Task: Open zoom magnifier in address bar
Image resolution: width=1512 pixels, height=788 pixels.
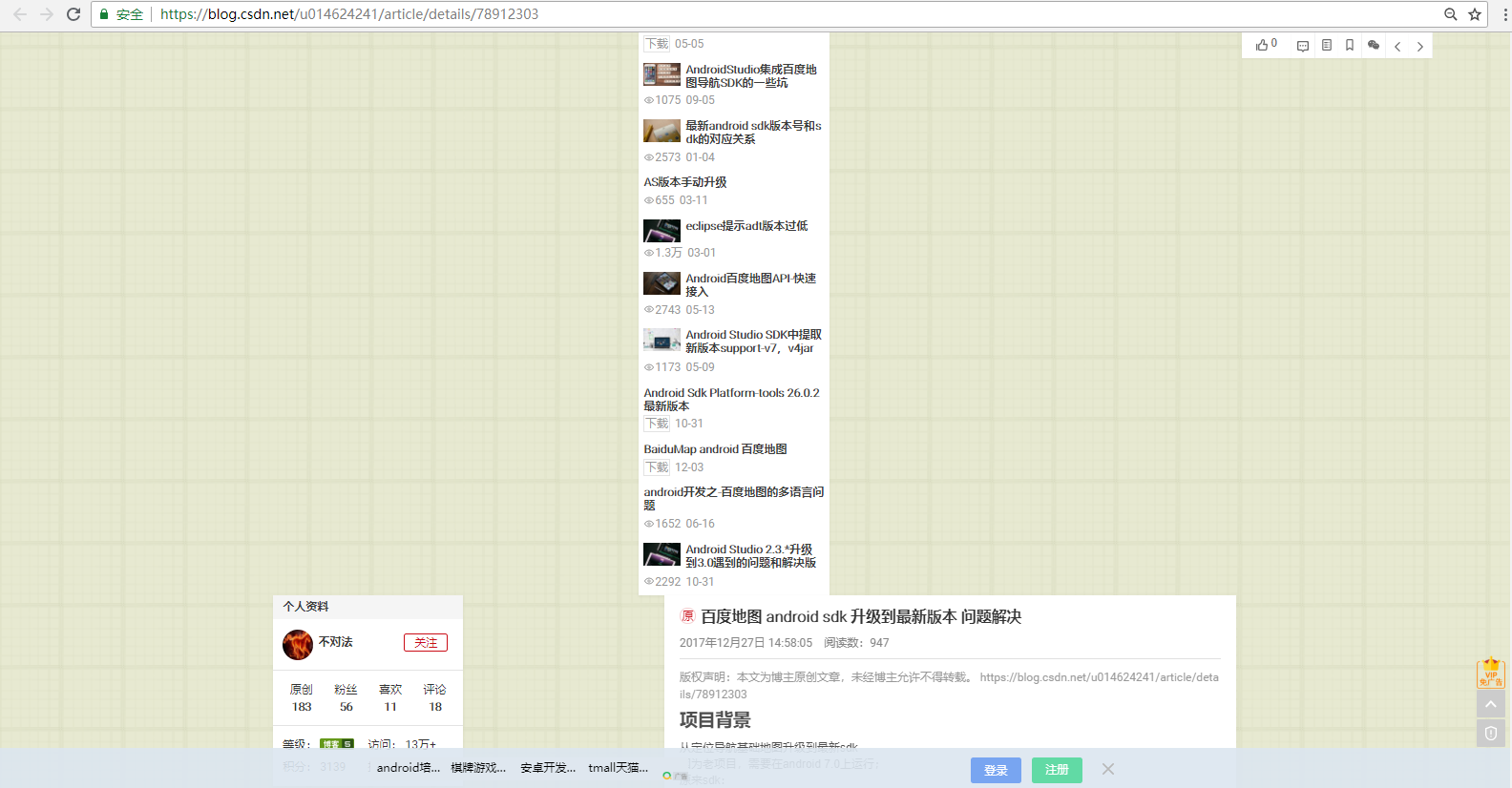Action: (1450, 14)
